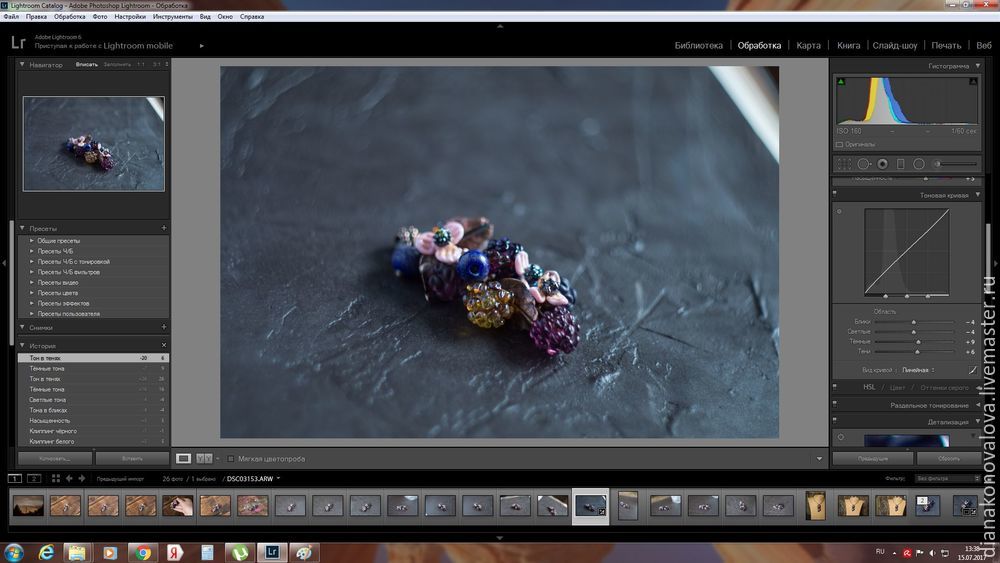
Task: Switch to the Библиотека module
Action: click(698, 45)
